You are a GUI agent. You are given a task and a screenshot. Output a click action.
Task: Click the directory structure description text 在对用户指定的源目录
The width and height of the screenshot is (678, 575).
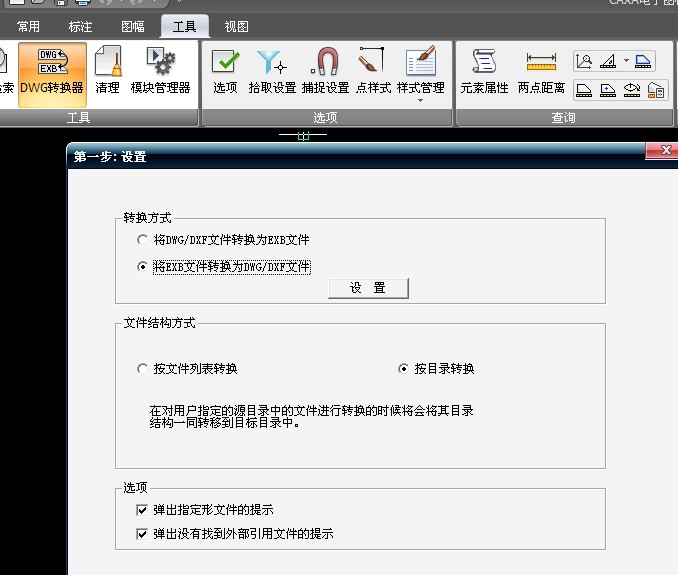click(x=311, y=416)
